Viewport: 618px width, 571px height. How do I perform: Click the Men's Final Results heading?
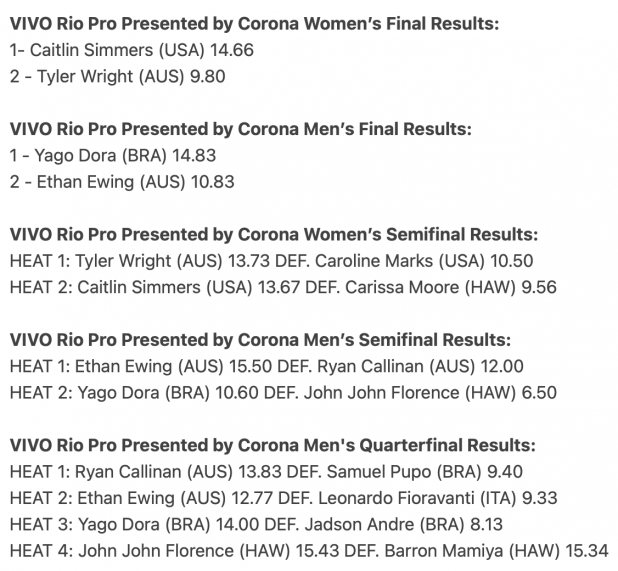click(x=240, y=129)
